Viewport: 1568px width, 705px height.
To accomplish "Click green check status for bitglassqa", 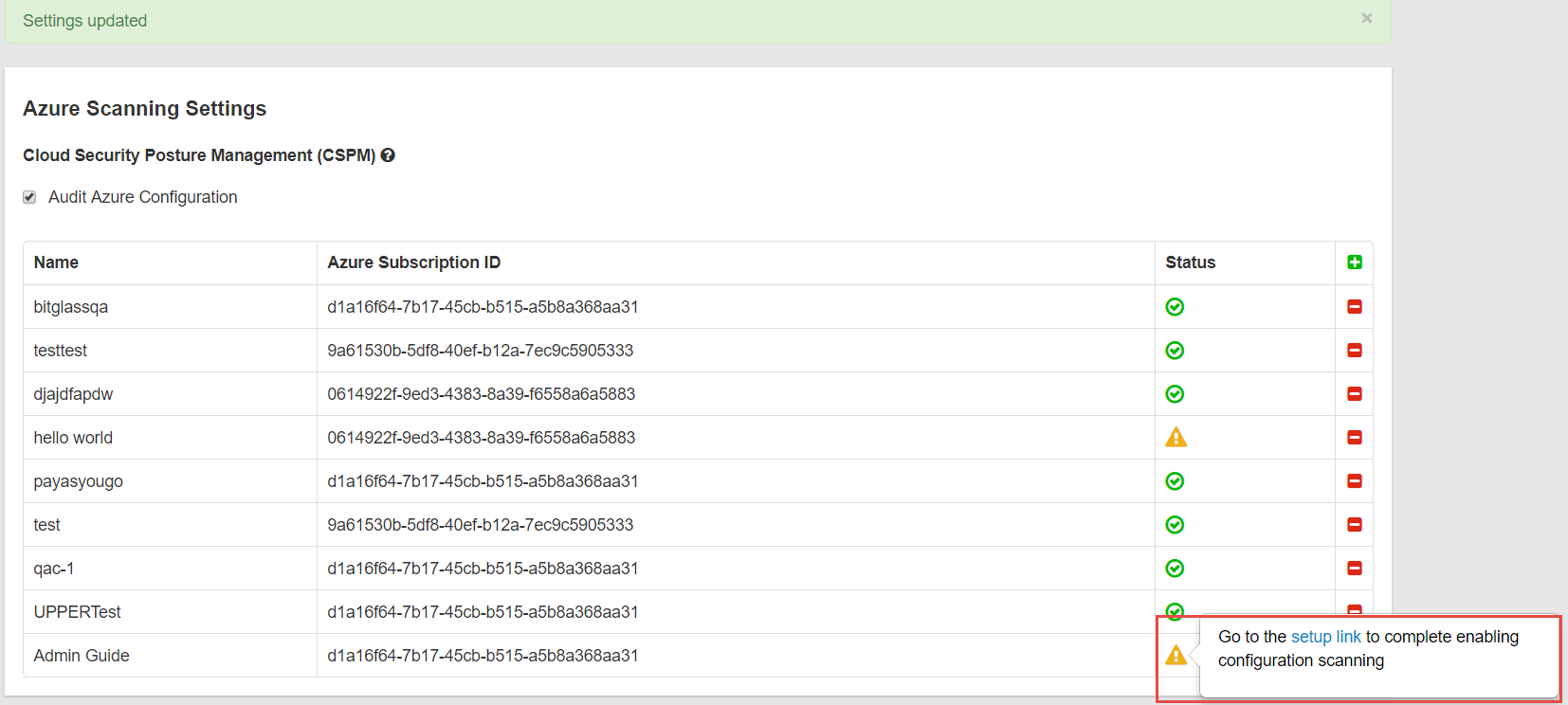I will point(1175,307).
